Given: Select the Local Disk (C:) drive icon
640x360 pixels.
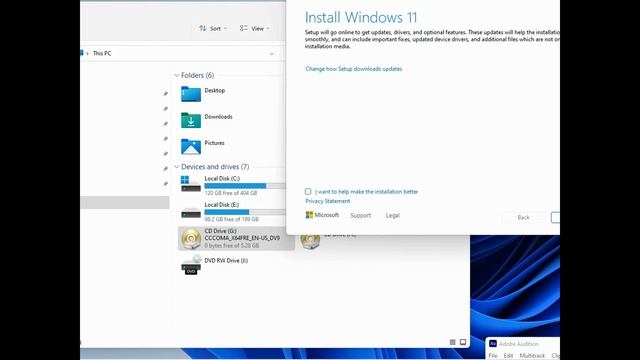Looking at the screenshot, I should (191, 184).
